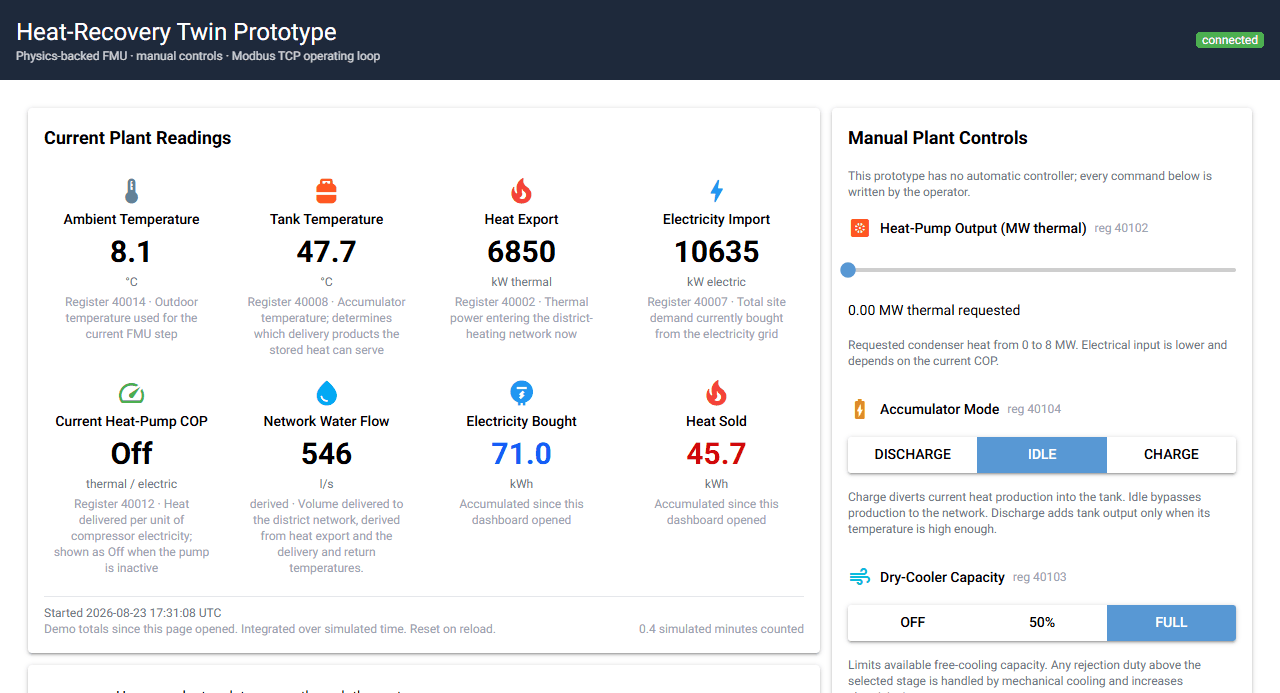The image size is (1280, 693).
Task: Click the green connected status badge
Action: click(1229, 40)
